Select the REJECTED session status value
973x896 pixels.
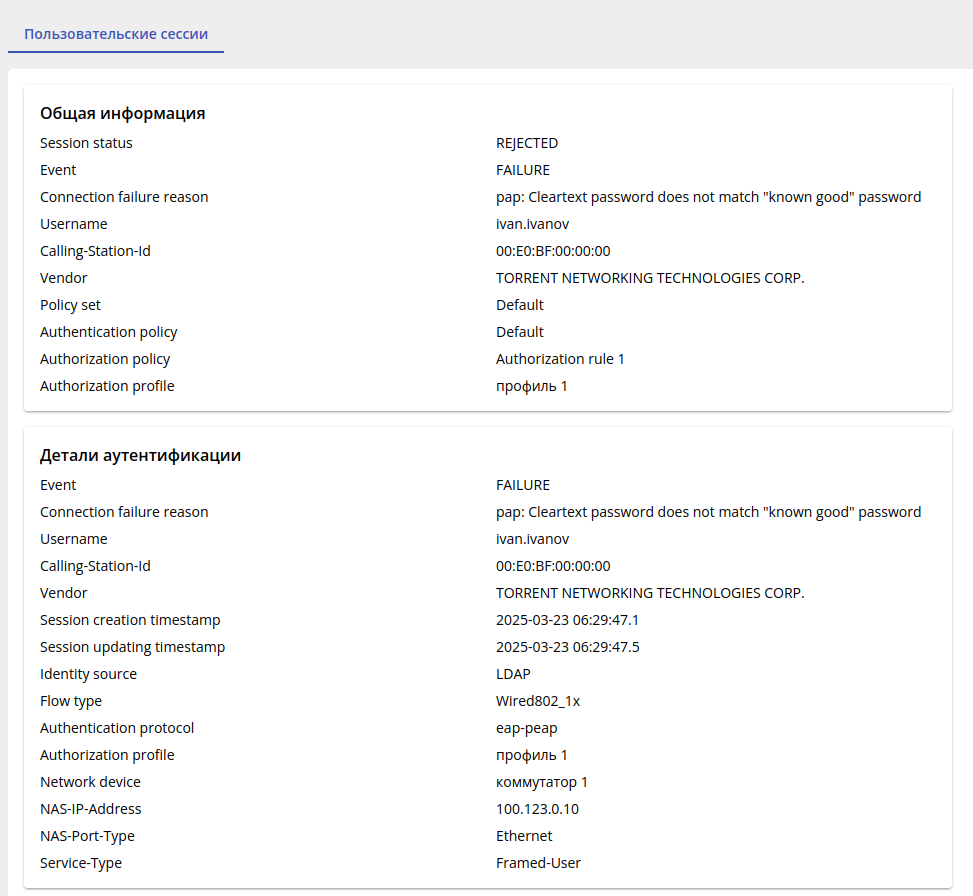(x=527, y=143)
